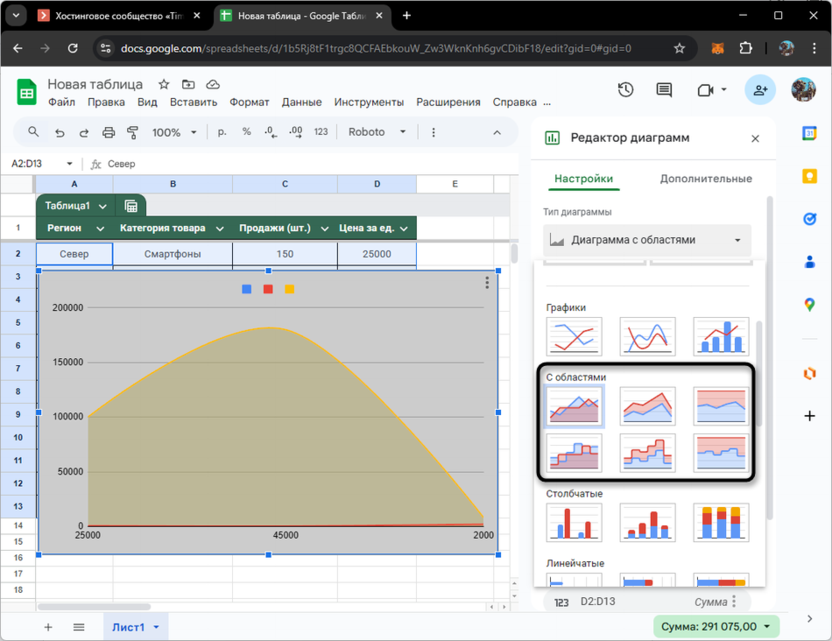
Task: Switch to the Дополнительные tab
Action: pos(705,179)
